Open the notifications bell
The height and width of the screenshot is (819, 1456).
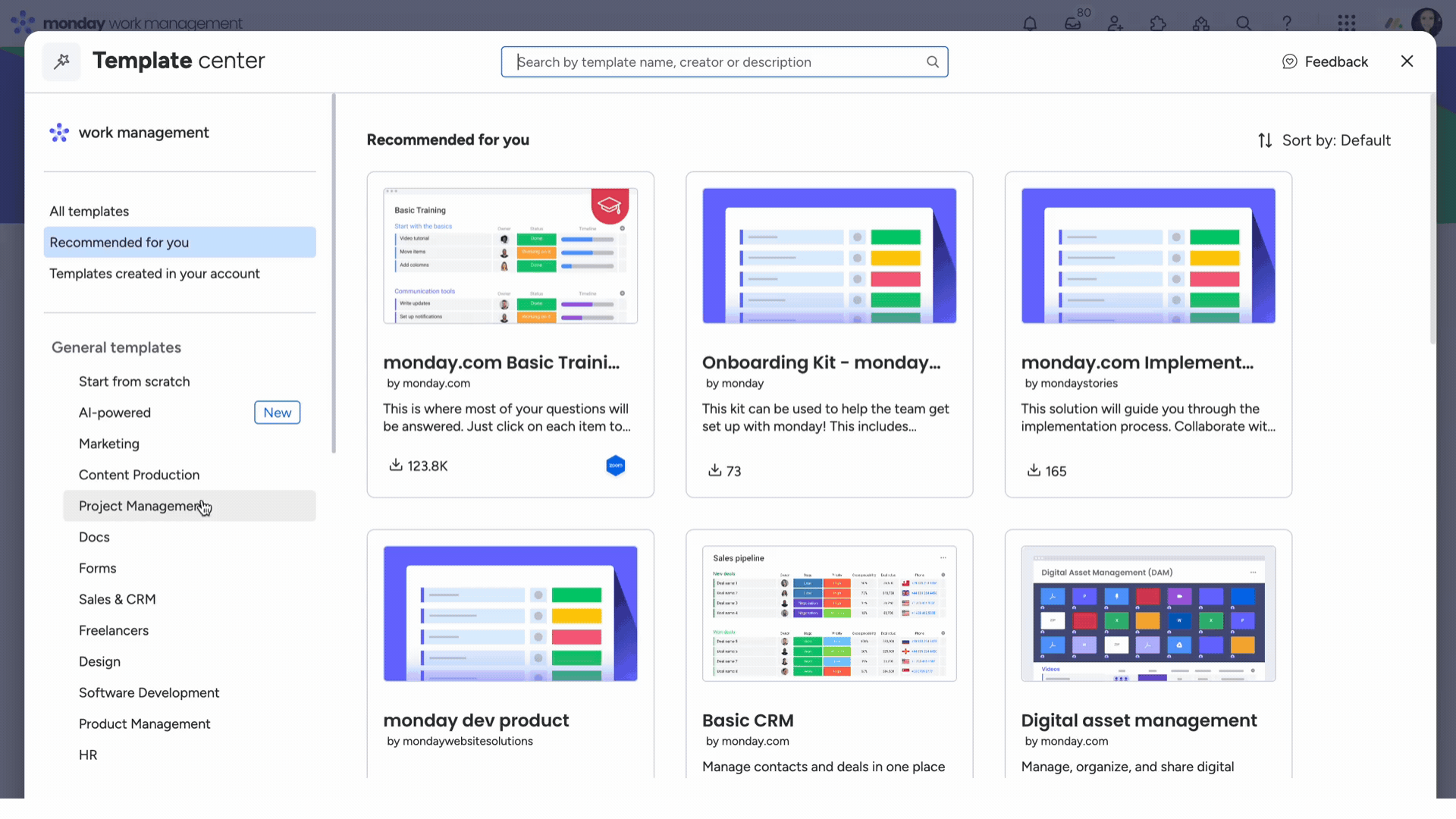click(1030, 24)
